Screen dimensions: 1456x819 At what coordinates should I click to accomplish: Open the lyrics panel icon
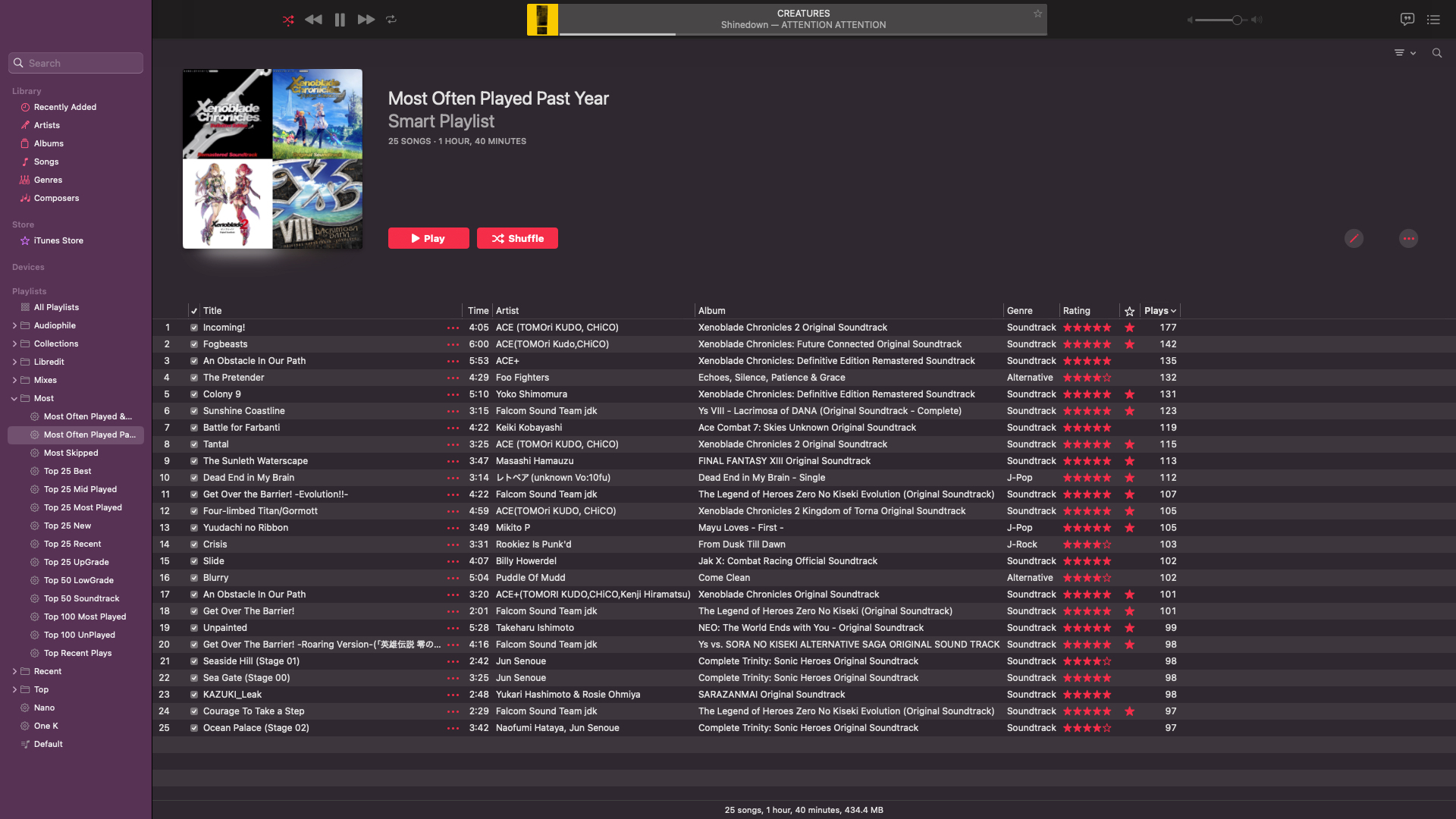[1407, 20]
